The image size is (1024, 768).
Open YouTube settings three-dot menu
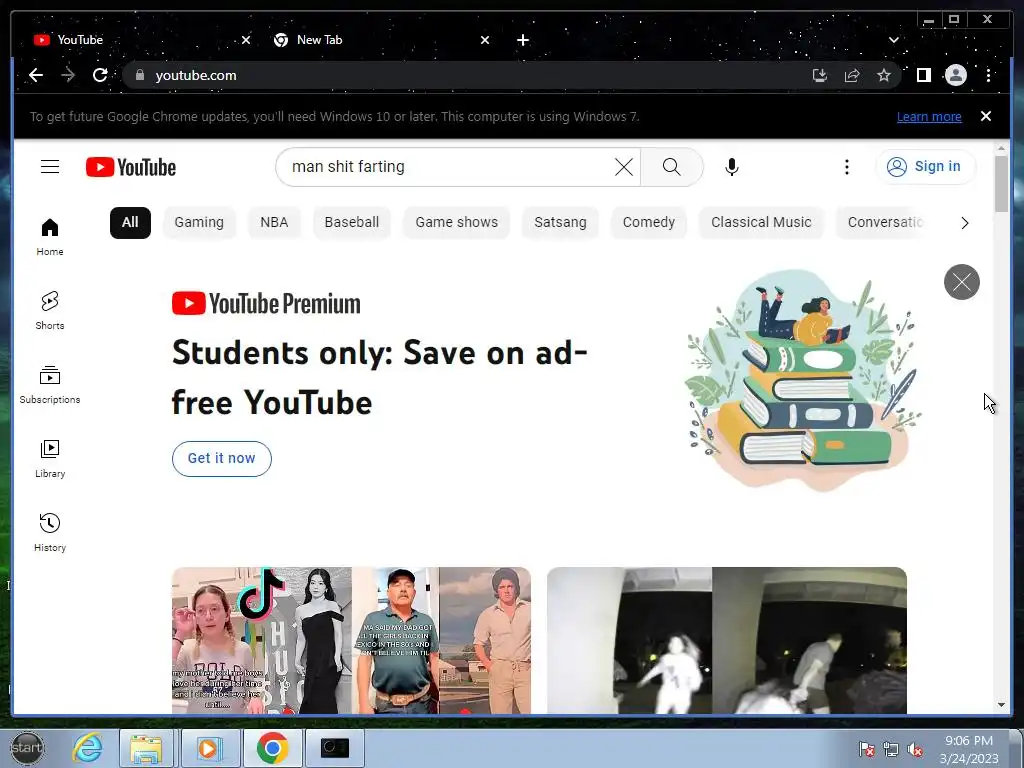846,167
